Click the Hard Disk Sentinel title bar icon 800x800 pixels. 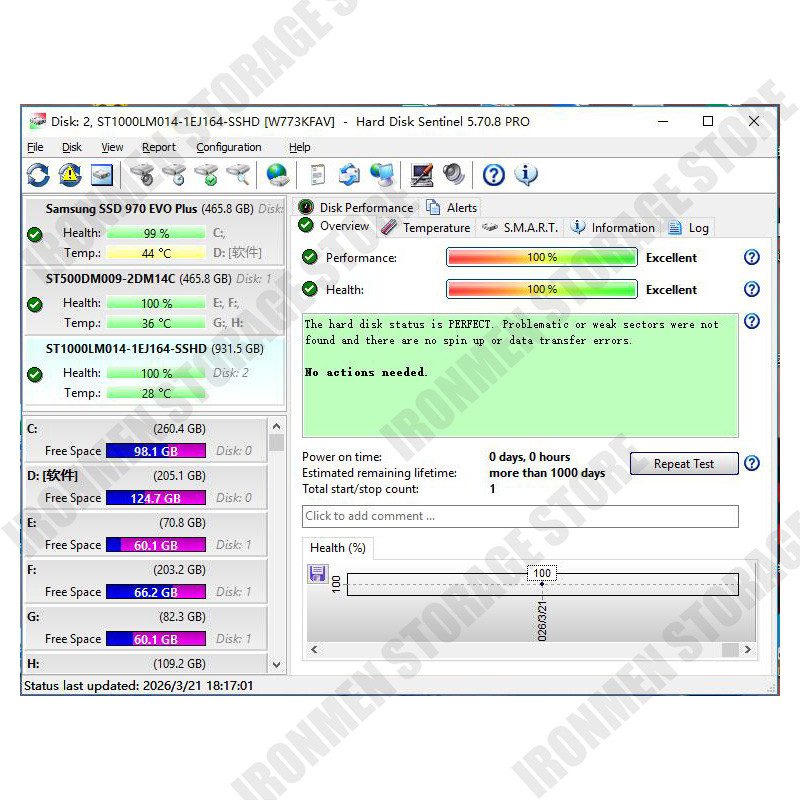37,121
